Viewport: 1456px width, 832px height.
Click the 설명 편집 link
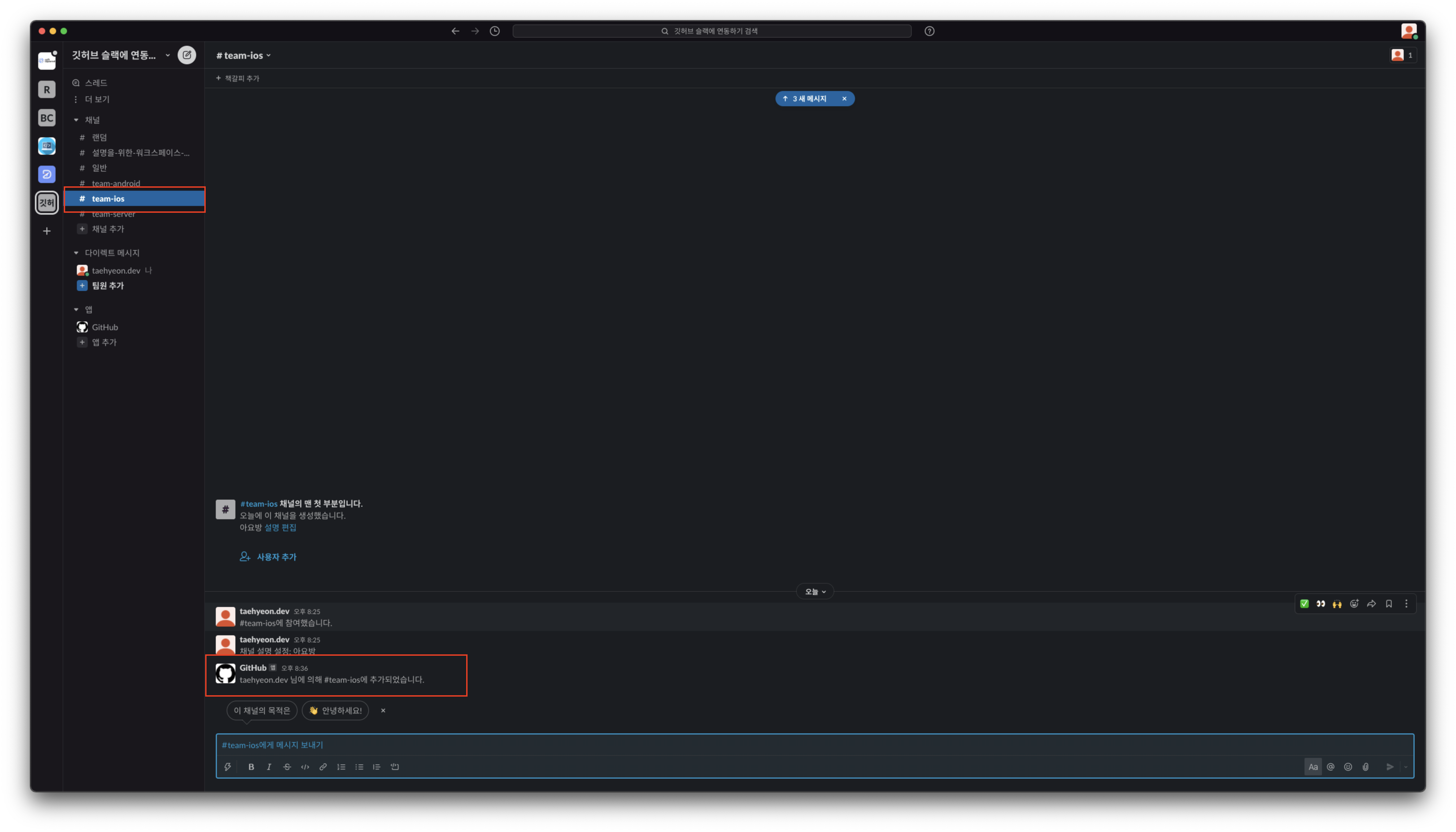point(280,527)
